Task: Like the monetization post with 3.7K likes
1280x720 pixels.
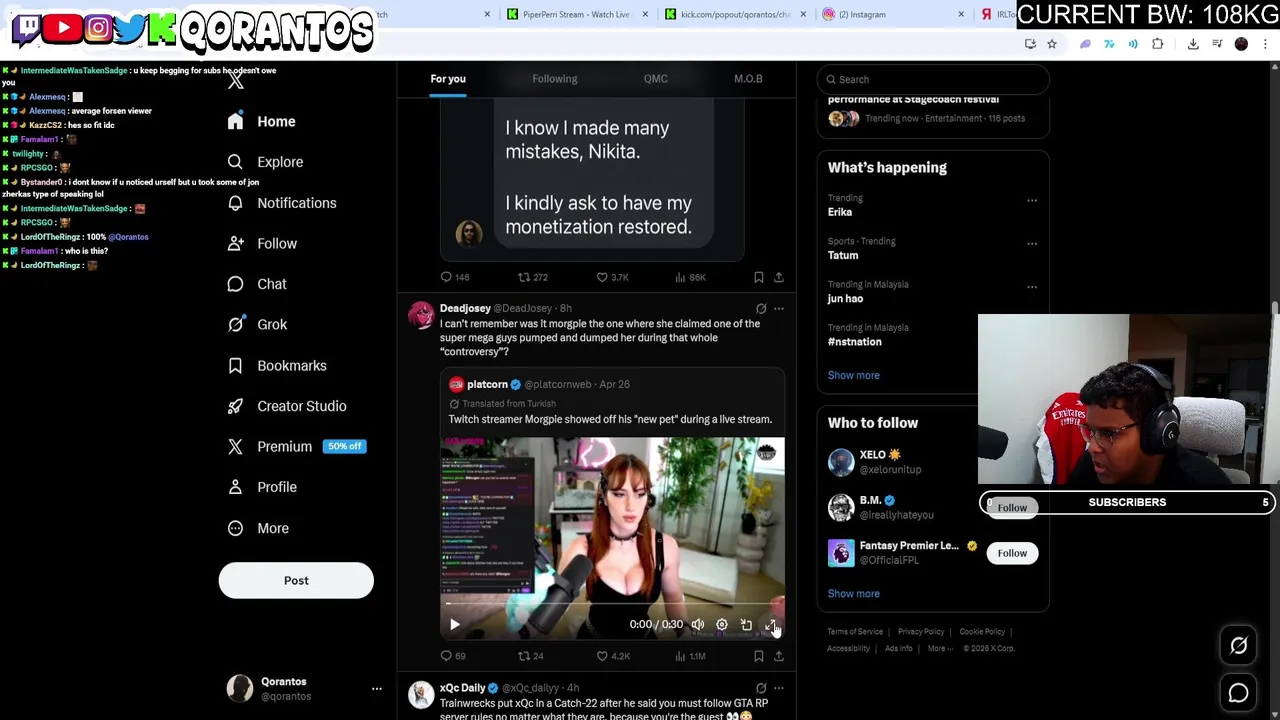Action: (612, 277)
